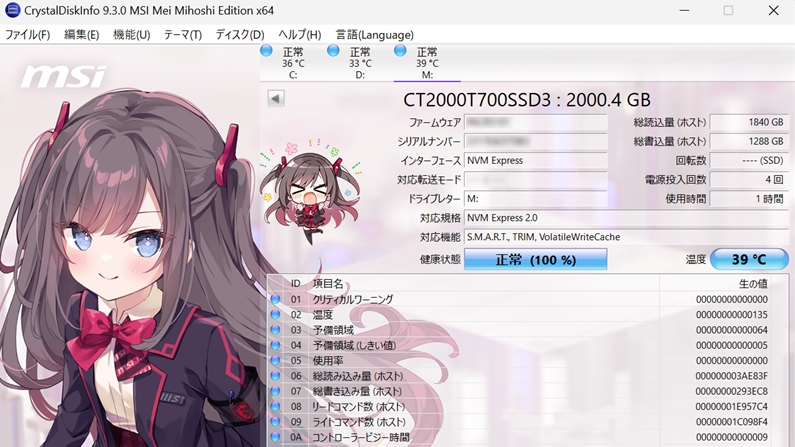This screenshot has height=447, width=795.
Task: Go to previous disk with left arrow
Action: point(276,98)
